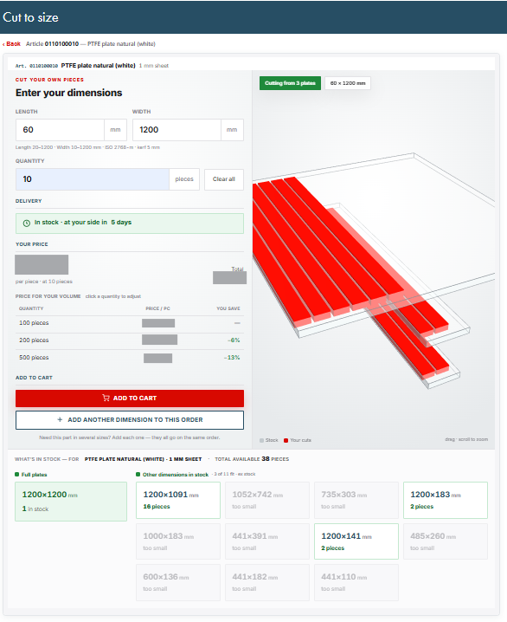
Task: Click the red Add to Cart button
Action: click(130, 398)
